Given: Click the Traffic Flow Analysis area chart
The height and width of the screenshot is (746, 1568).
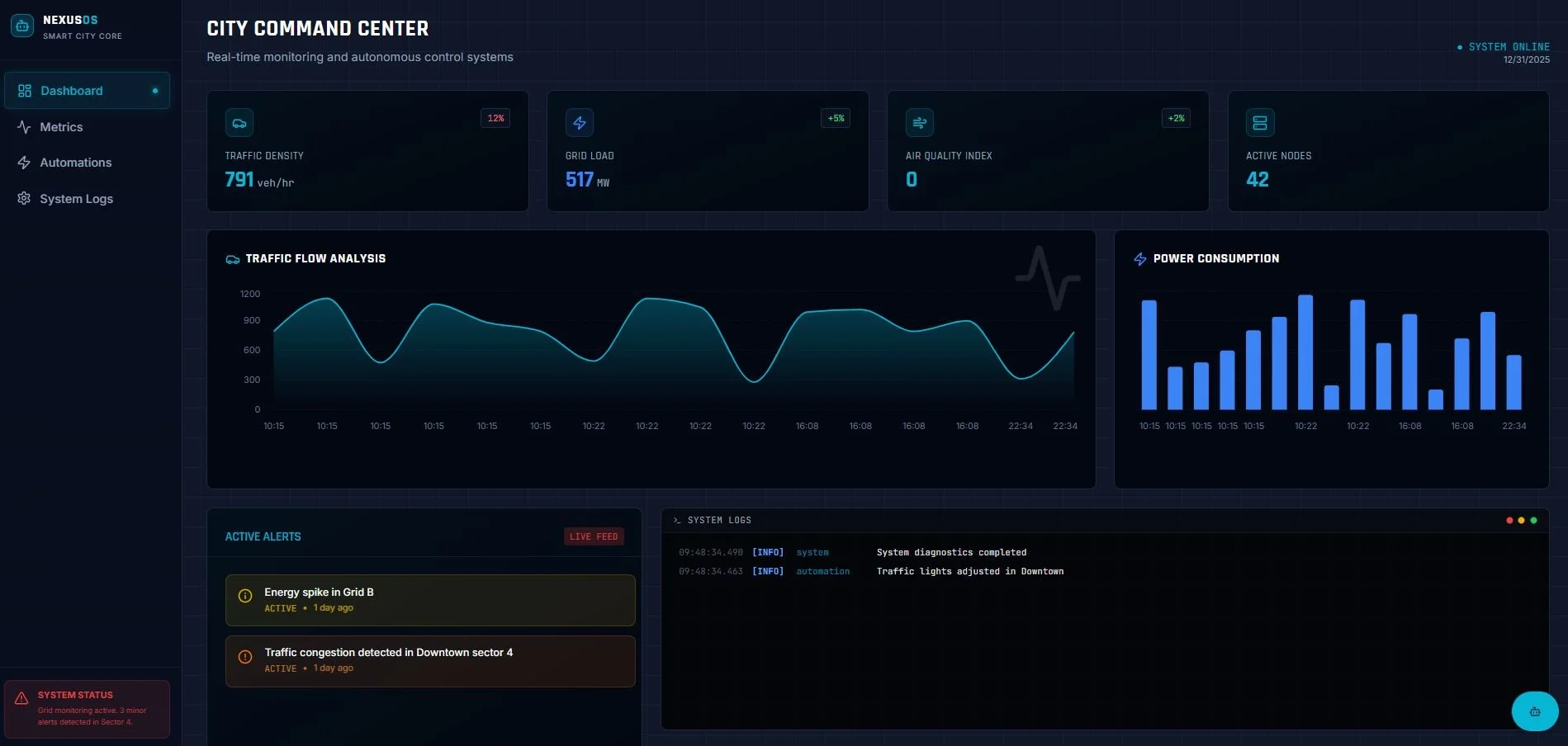Looking at the screenshot, I should 674,353.
